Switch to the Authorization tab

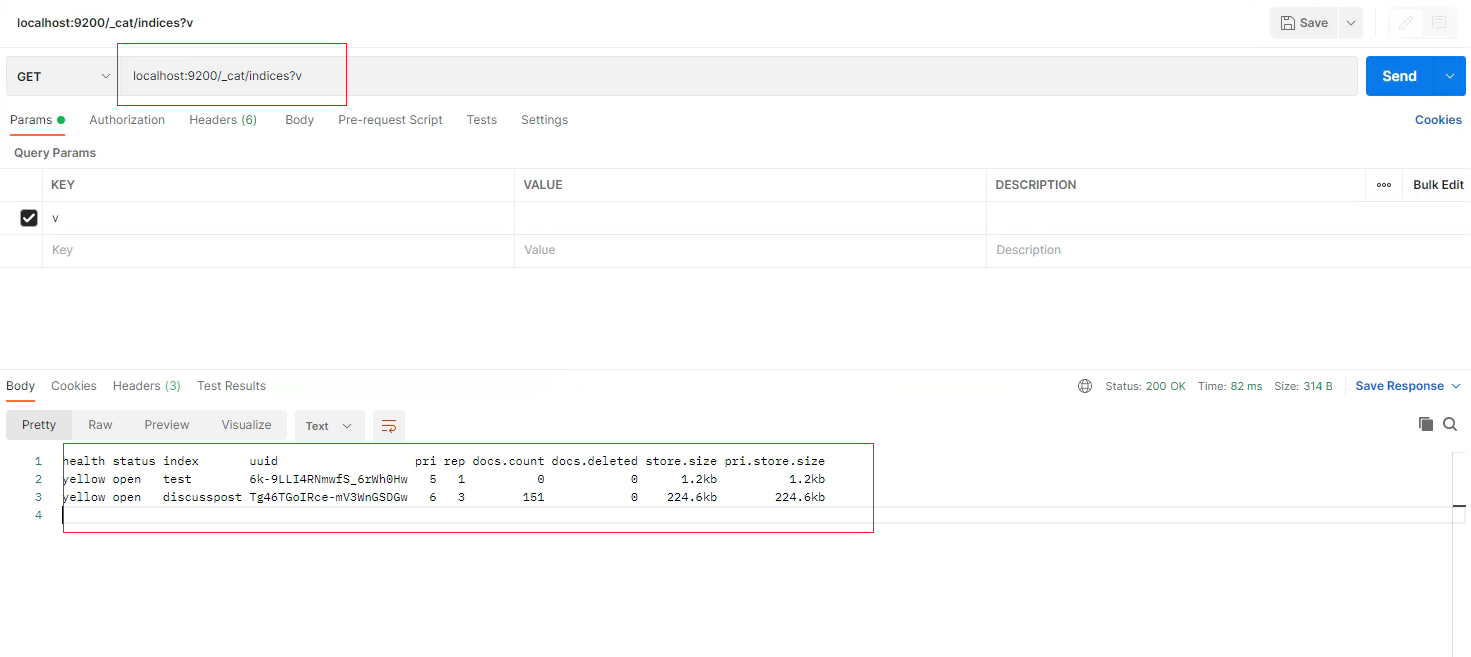coord(127,120)
